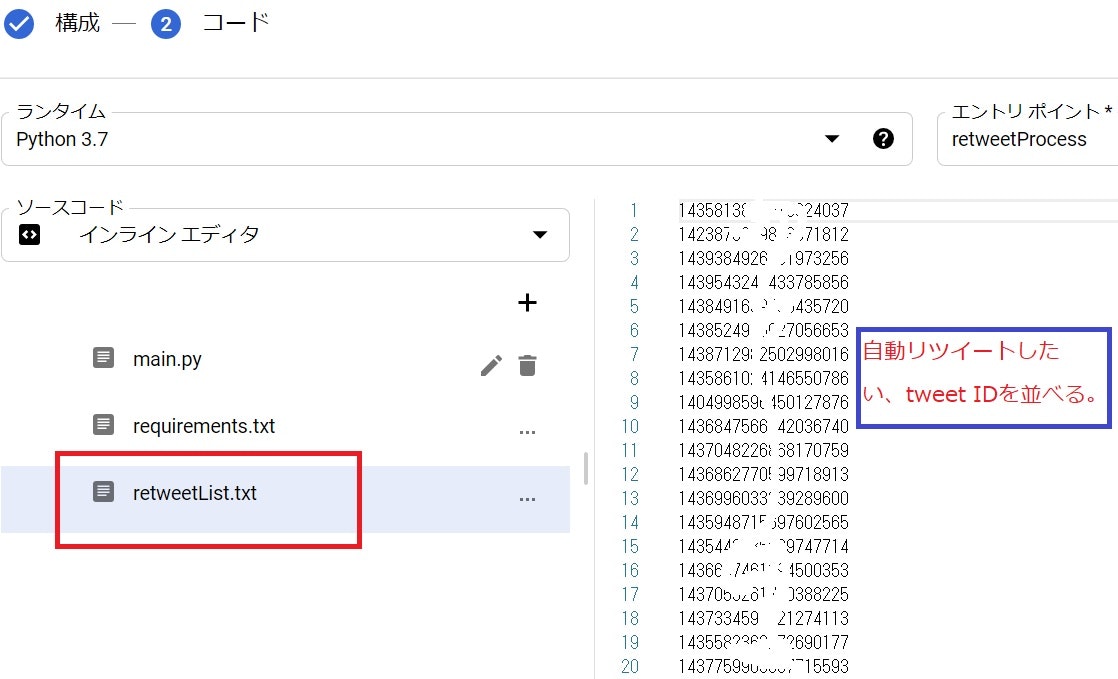Screen dimensions: 1118x679
Task: Click line number 1 in the editor gutter
Action: 633,210
